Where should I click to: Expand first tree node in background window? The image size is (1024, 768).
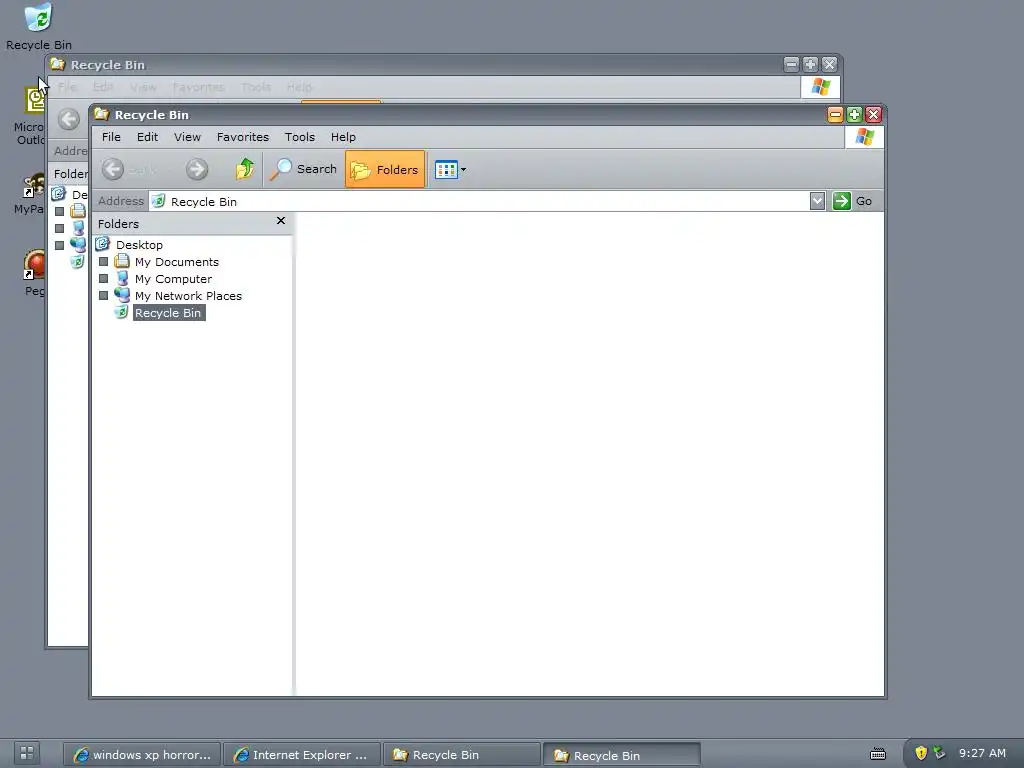pos(59,212)
